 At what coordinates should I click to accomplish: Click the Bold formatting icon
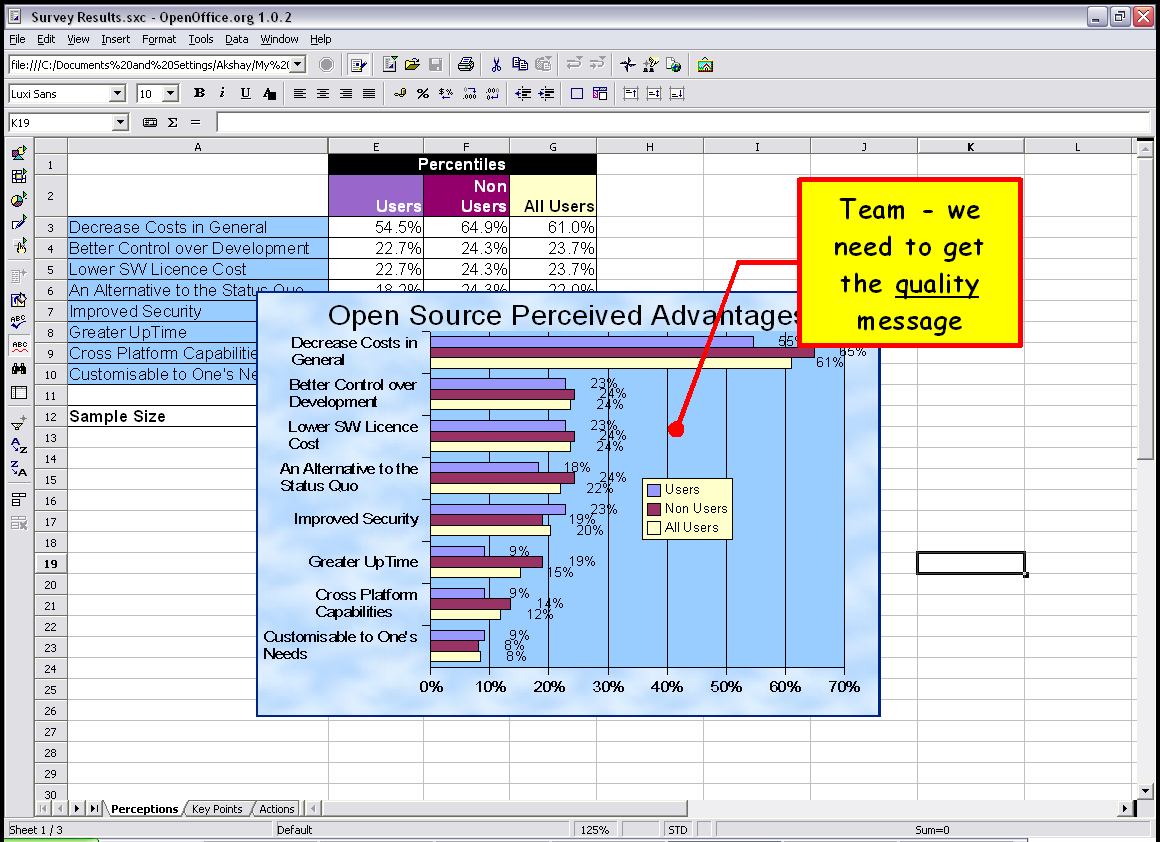coord(199,93)
